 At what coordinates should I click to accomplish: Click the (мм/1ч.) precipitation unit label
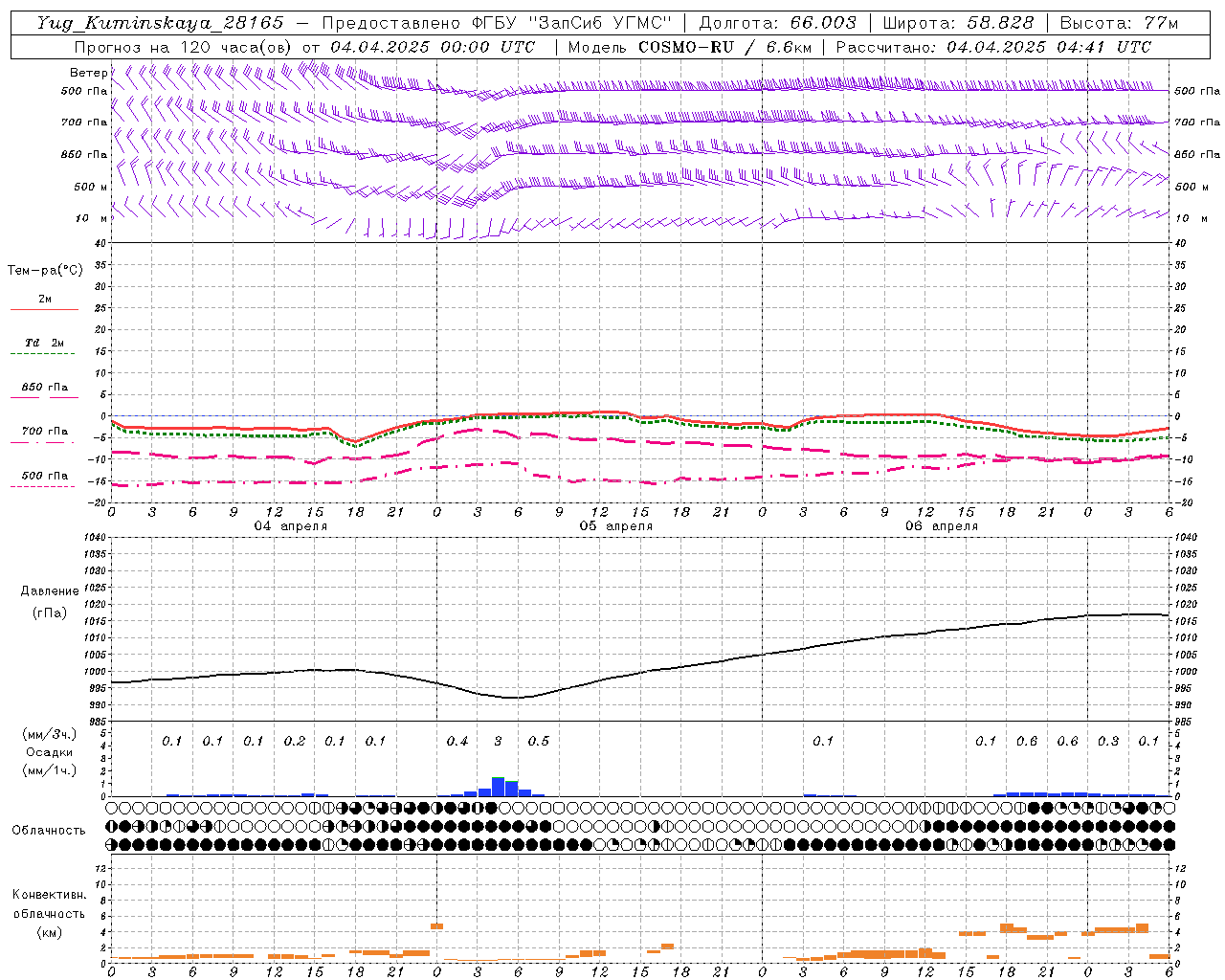[x=50, y=770]
